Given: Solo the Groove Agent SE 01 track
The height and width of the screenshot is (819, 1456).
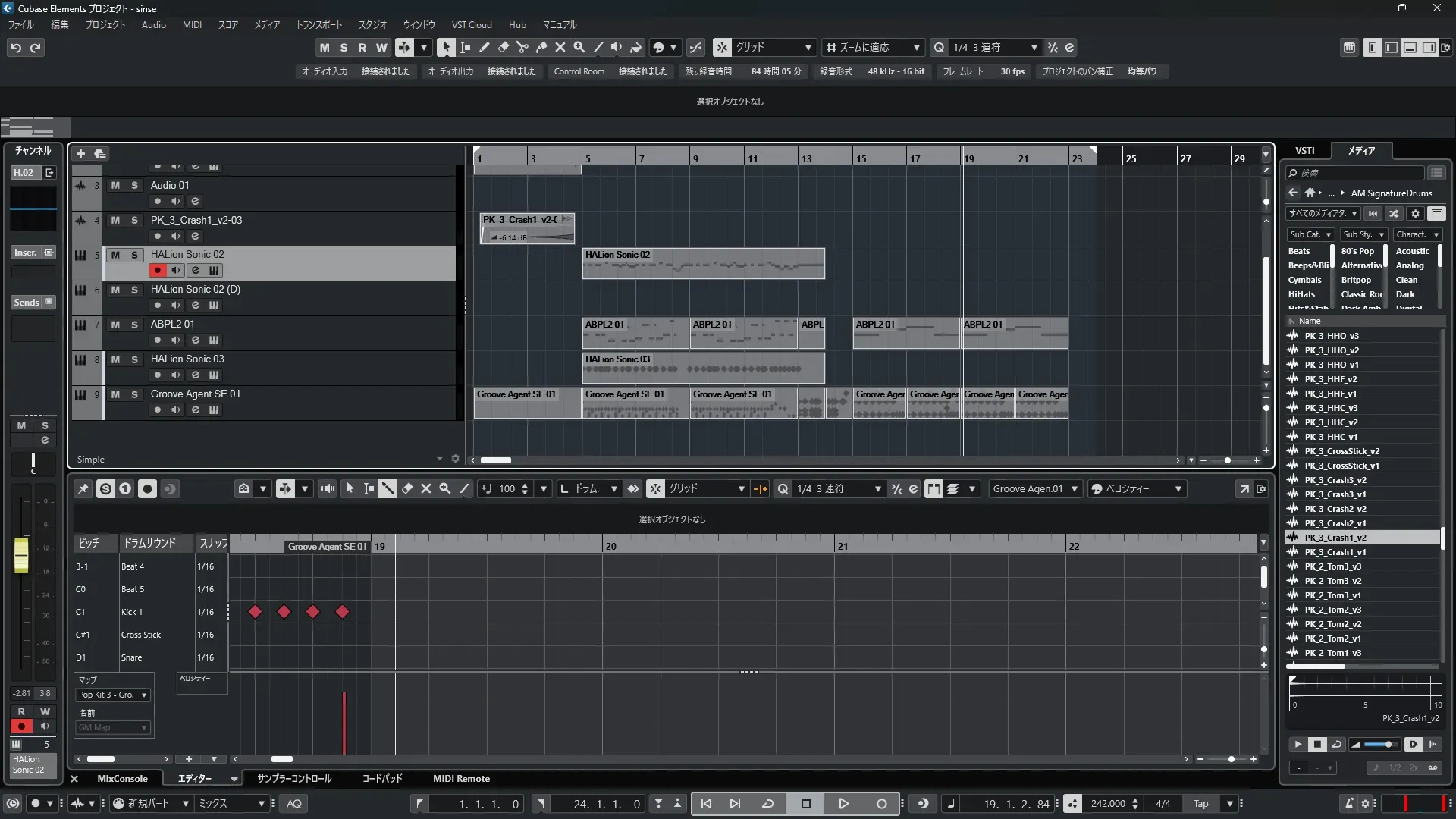Looking at the screenshot, I should coord(134,394).
